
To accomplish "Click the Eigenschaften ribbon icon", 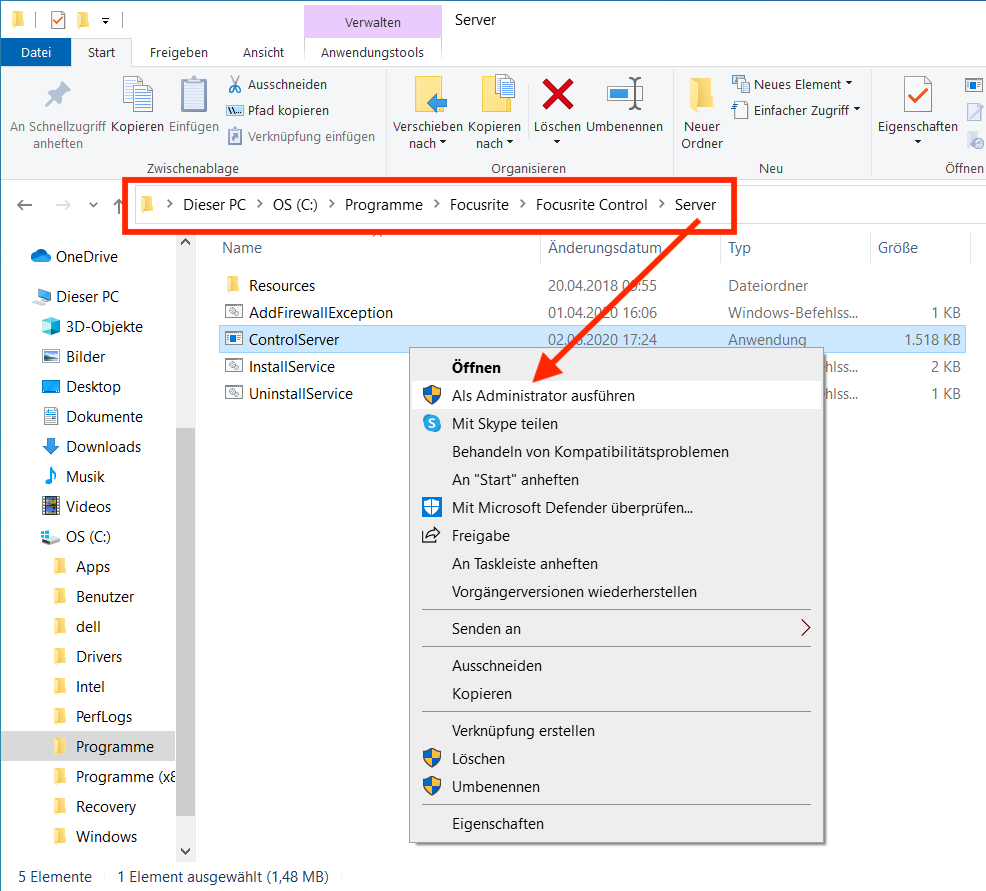I will tap(917, 97).
